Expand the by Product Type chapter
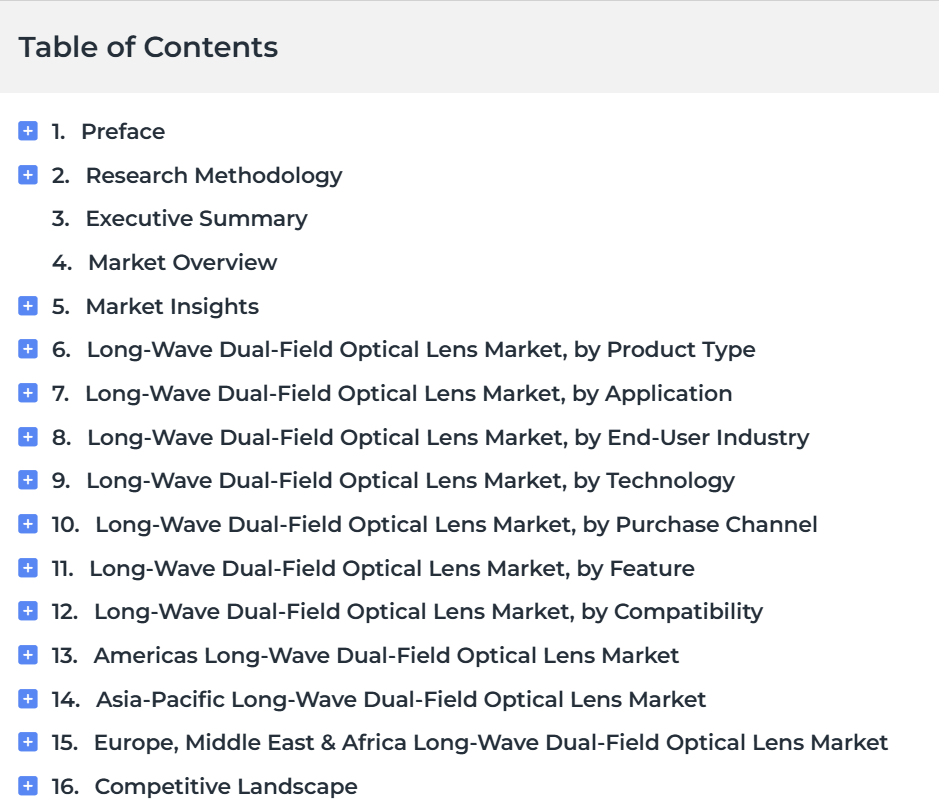Image resolution: width=939 pixels, height=808 pixels. [x=28, y=349]
